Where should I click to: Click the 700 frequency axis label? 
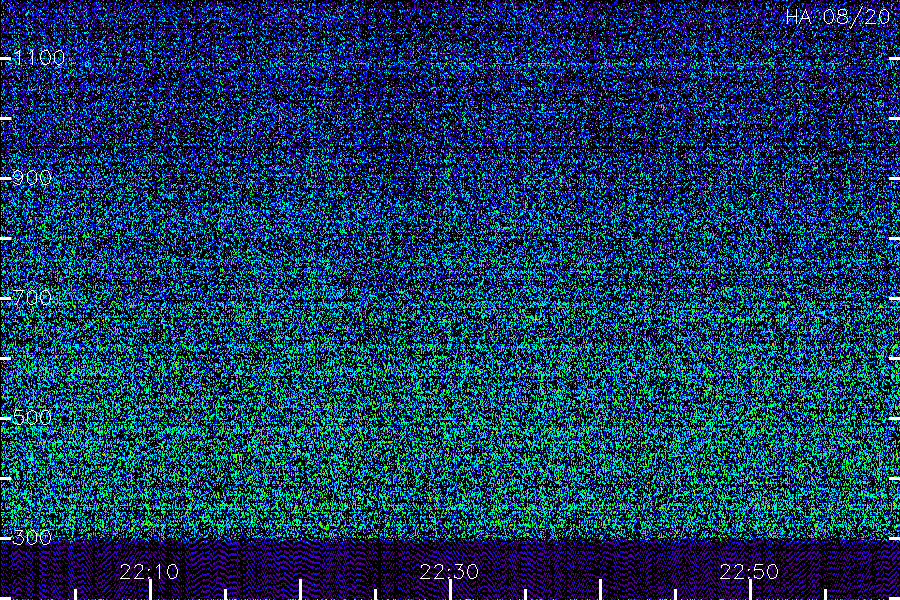[32, 297]
